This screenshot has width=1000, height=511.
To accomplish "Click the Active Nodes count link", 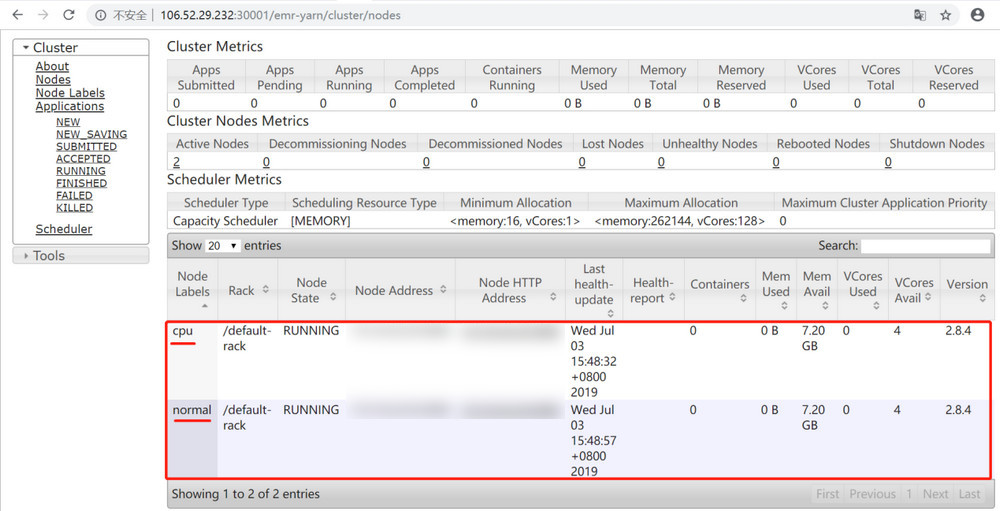I will coord(177,162).
